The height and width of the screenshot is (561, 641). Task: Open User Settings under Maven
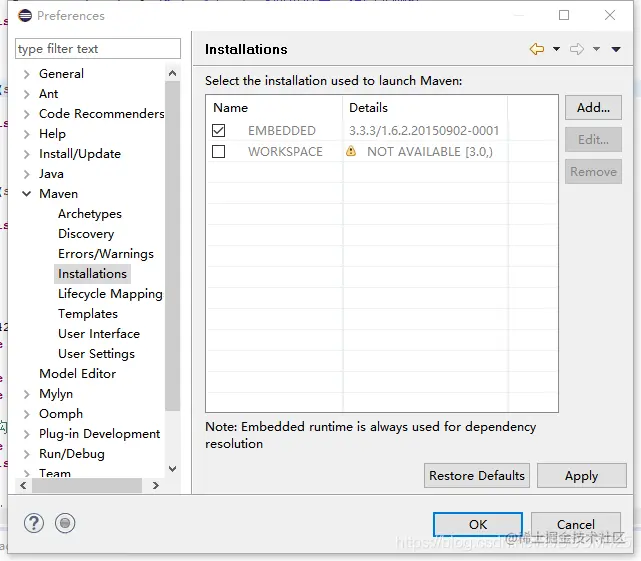(x=96, y=354)
